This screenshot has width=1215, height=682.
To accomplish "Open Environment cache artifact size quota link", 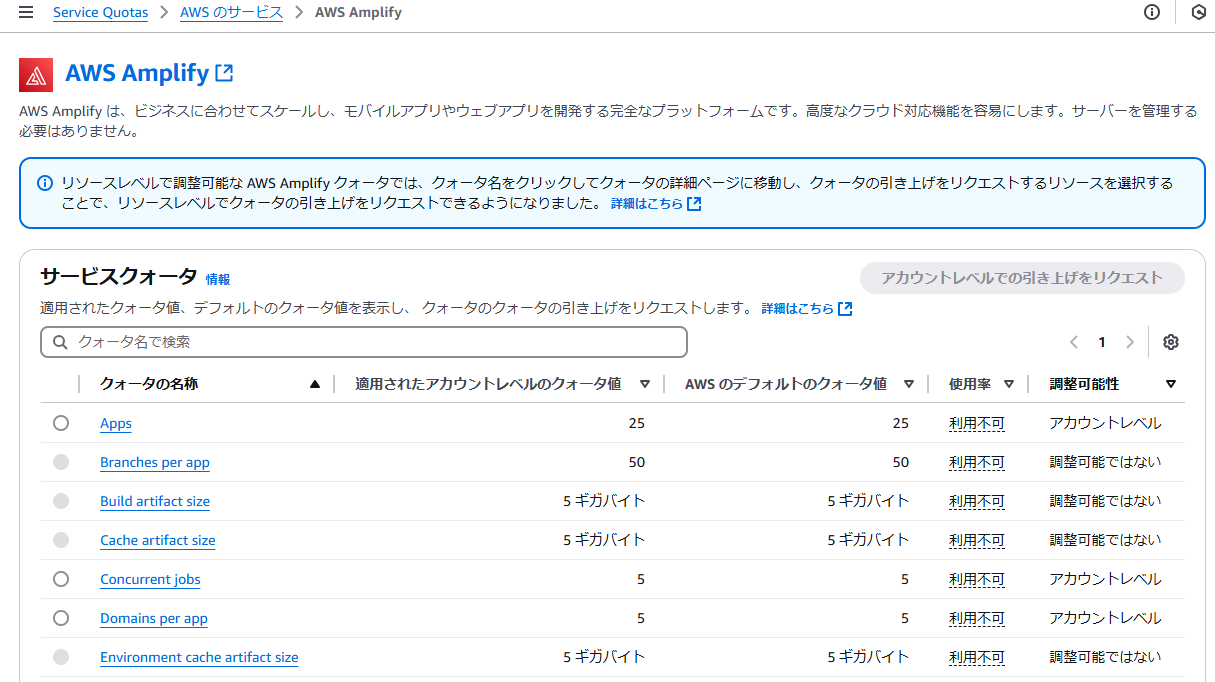I will coord(199,657).
